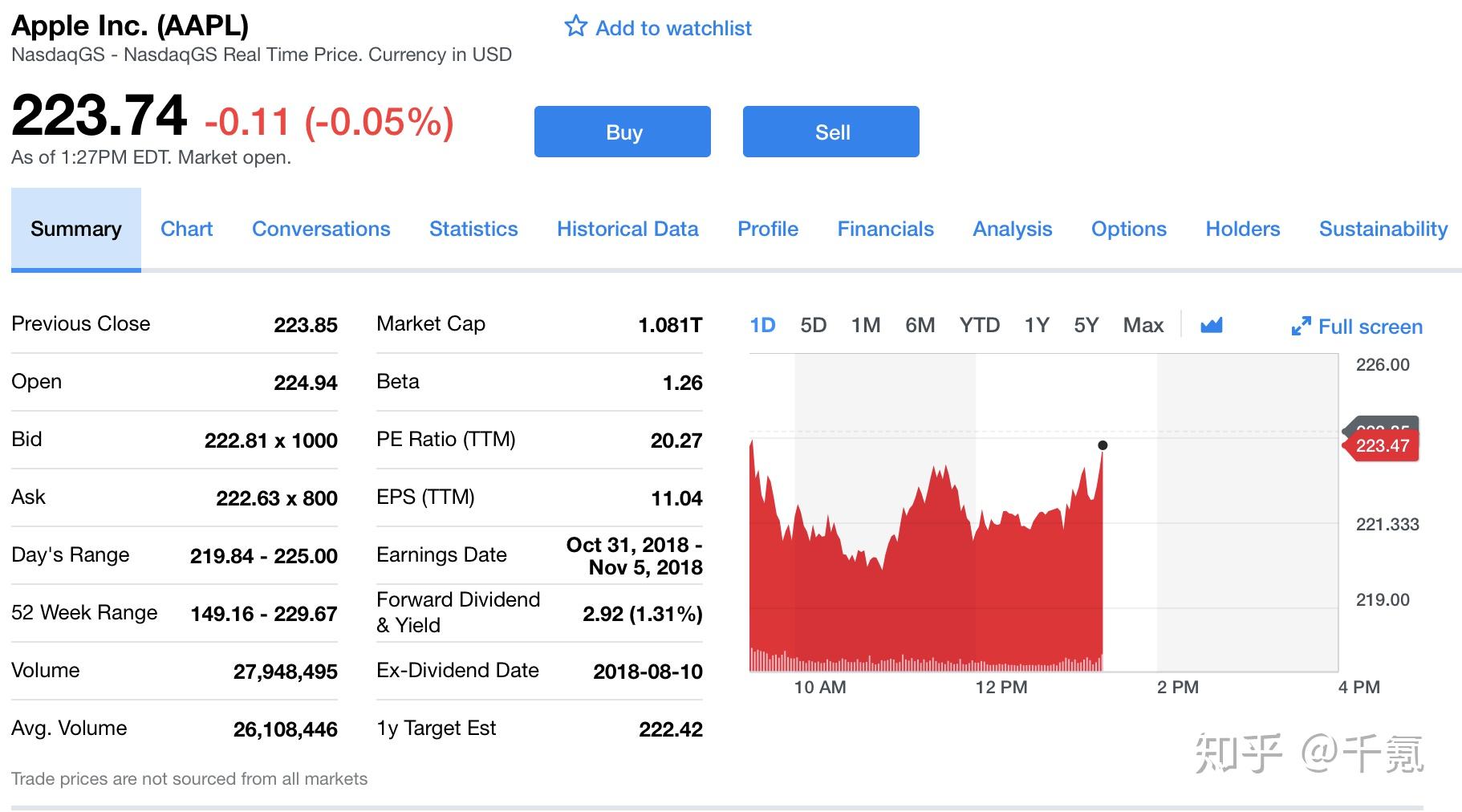Click the 1y Target Est value 222.42
Screen dimensions: 1462x812
(671, 729)
